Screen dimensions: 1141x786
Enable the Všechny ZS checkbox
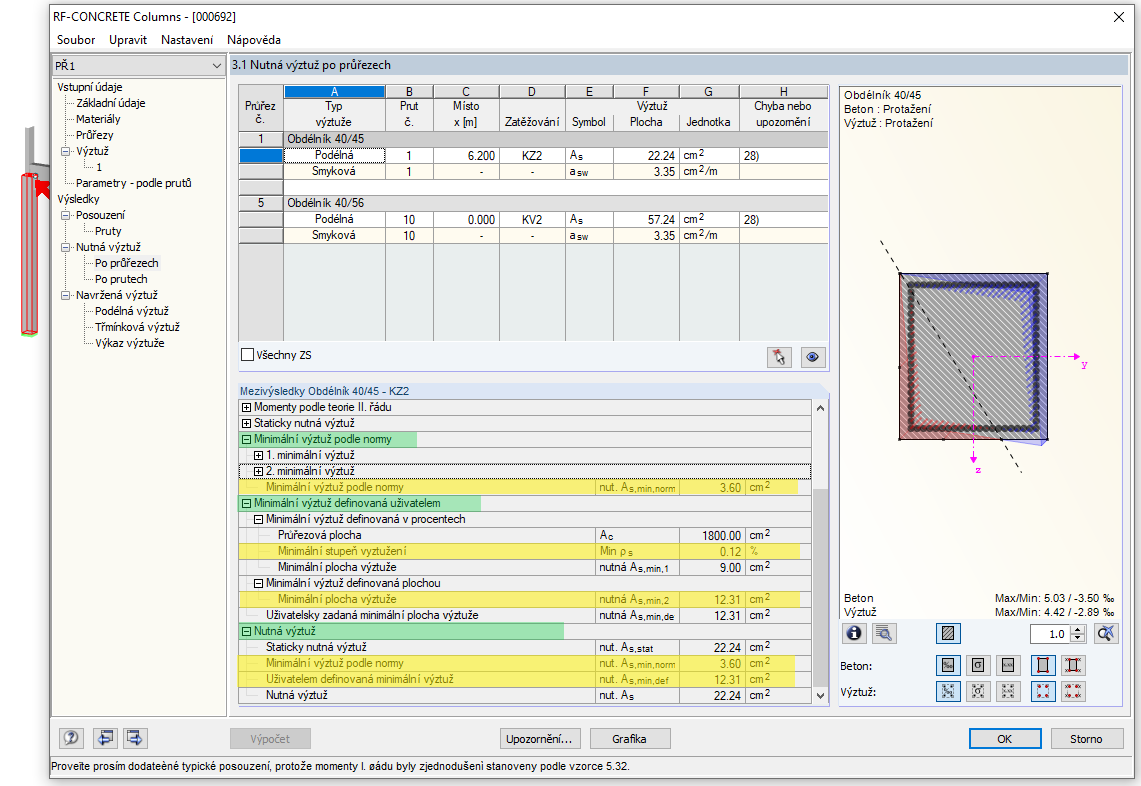click(x=247, y=354)
